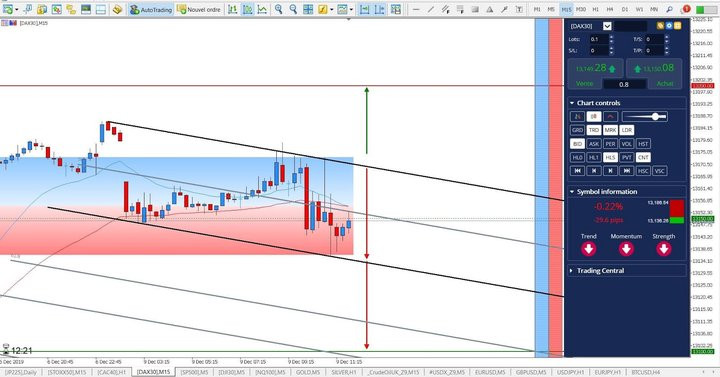Toggle the VOL volumes button
This screenshot has height=377, width=720.
(627, 144)
